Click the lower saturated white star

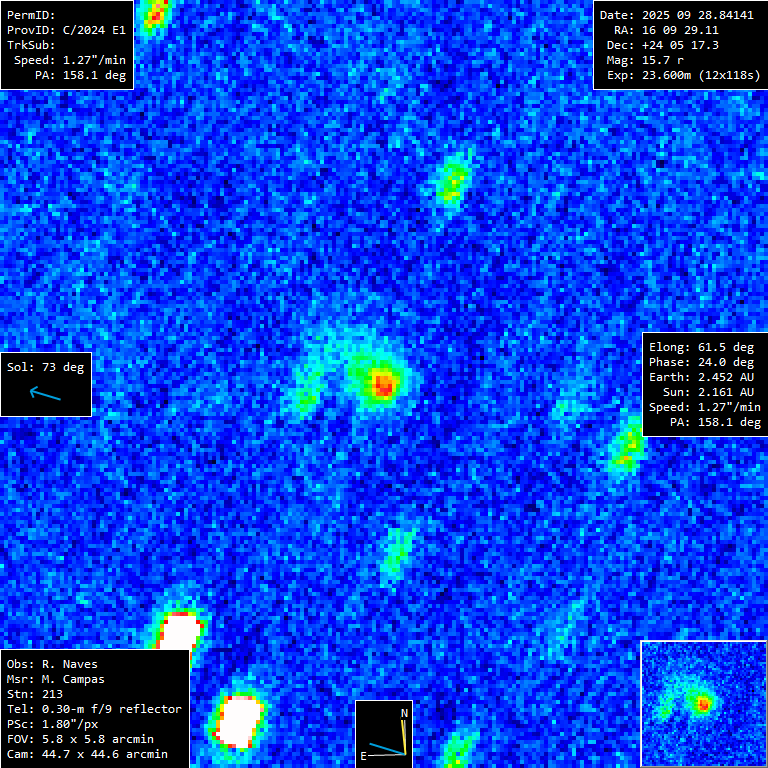point(240,720)
